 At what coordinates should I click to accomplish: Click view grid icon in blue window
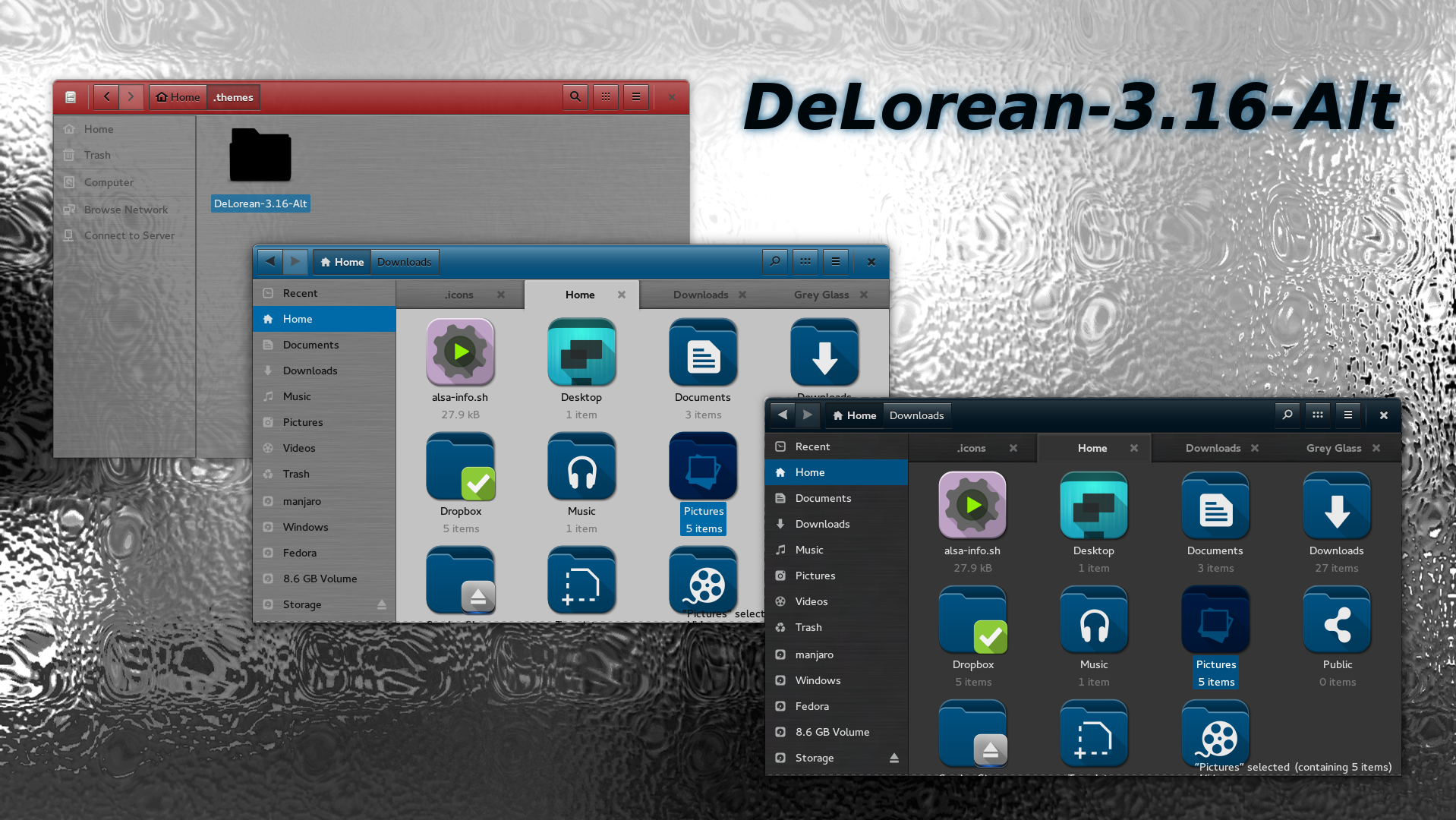point(805,262)
